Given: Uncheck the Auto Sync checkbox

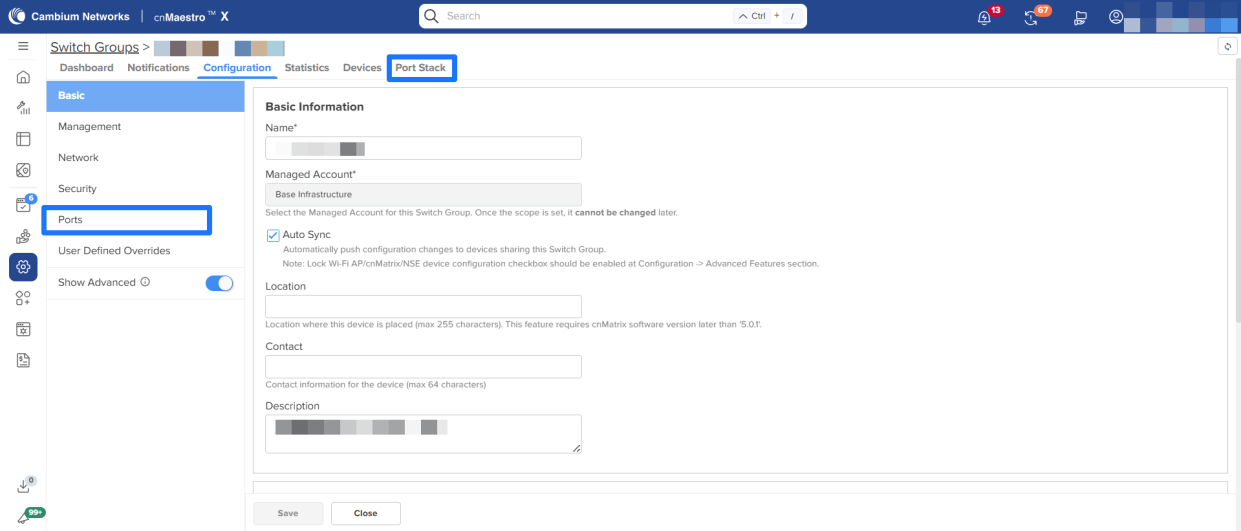Looking at the screenshot, I should (273, 235).
